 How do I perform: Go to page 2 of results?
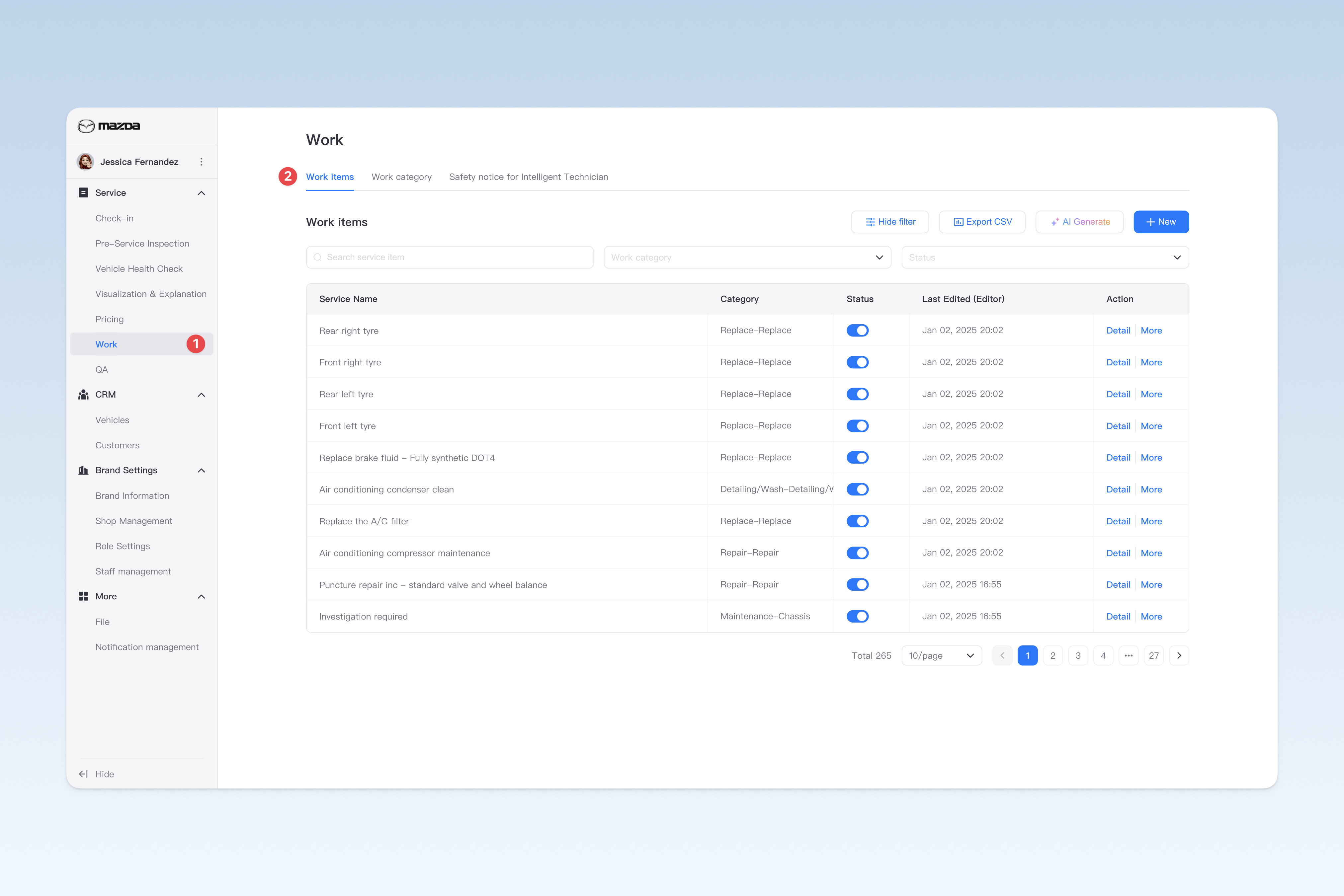click(1052, 655)
